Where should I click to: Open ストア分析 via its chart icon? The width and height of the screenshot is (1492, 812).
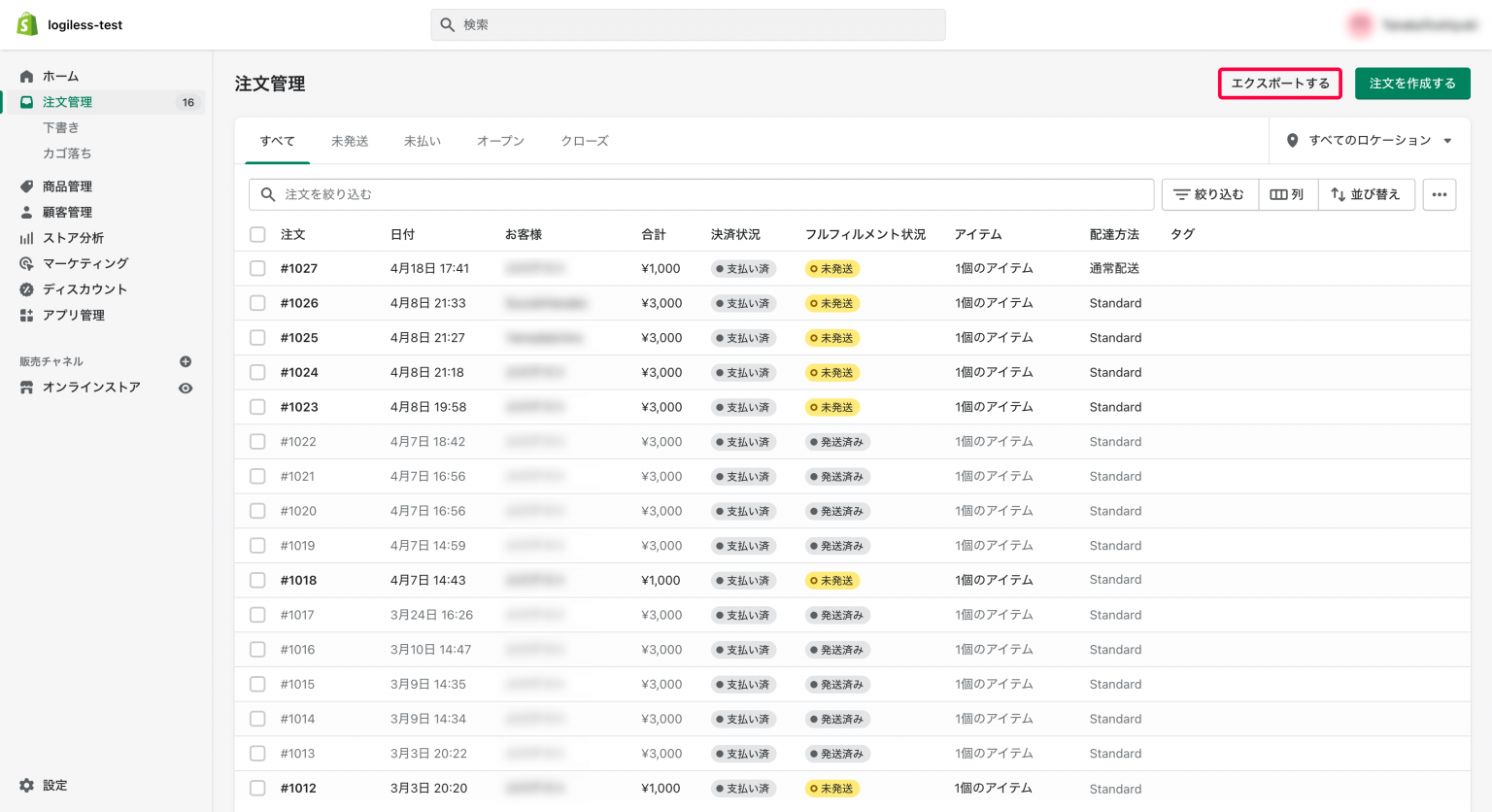pos(26,237)
